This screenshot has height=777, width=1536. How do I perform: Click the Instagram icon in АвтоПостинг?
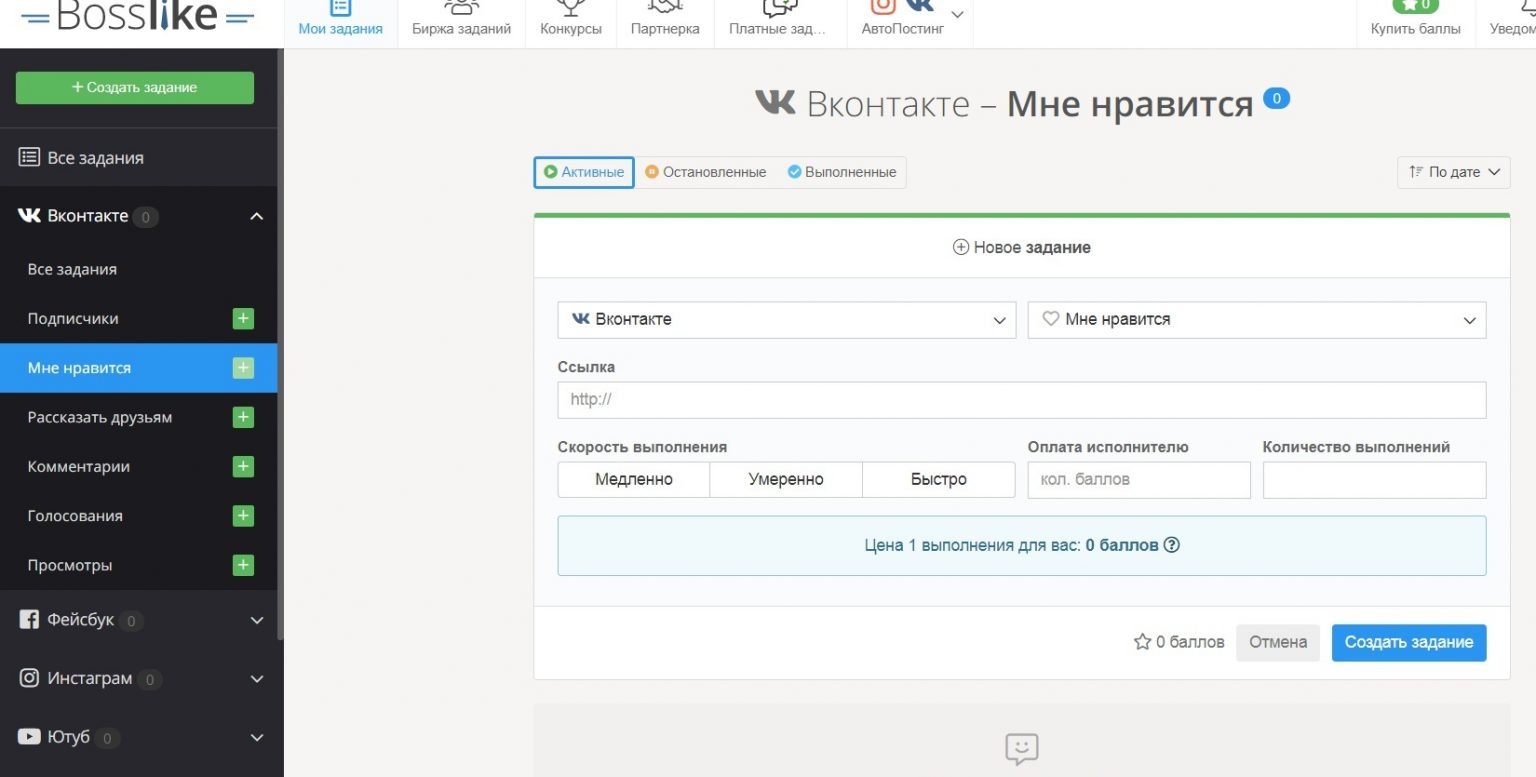pyautogui.click(x=882, y=5)
